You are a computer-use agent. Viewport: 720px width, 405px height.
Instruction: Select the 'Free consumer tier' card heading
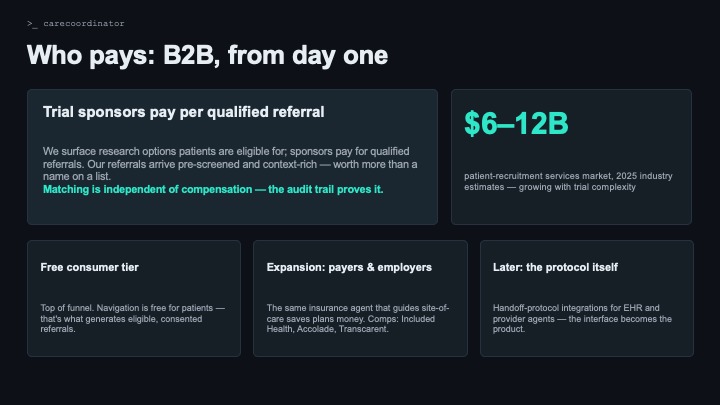click(x=90, y=267)
